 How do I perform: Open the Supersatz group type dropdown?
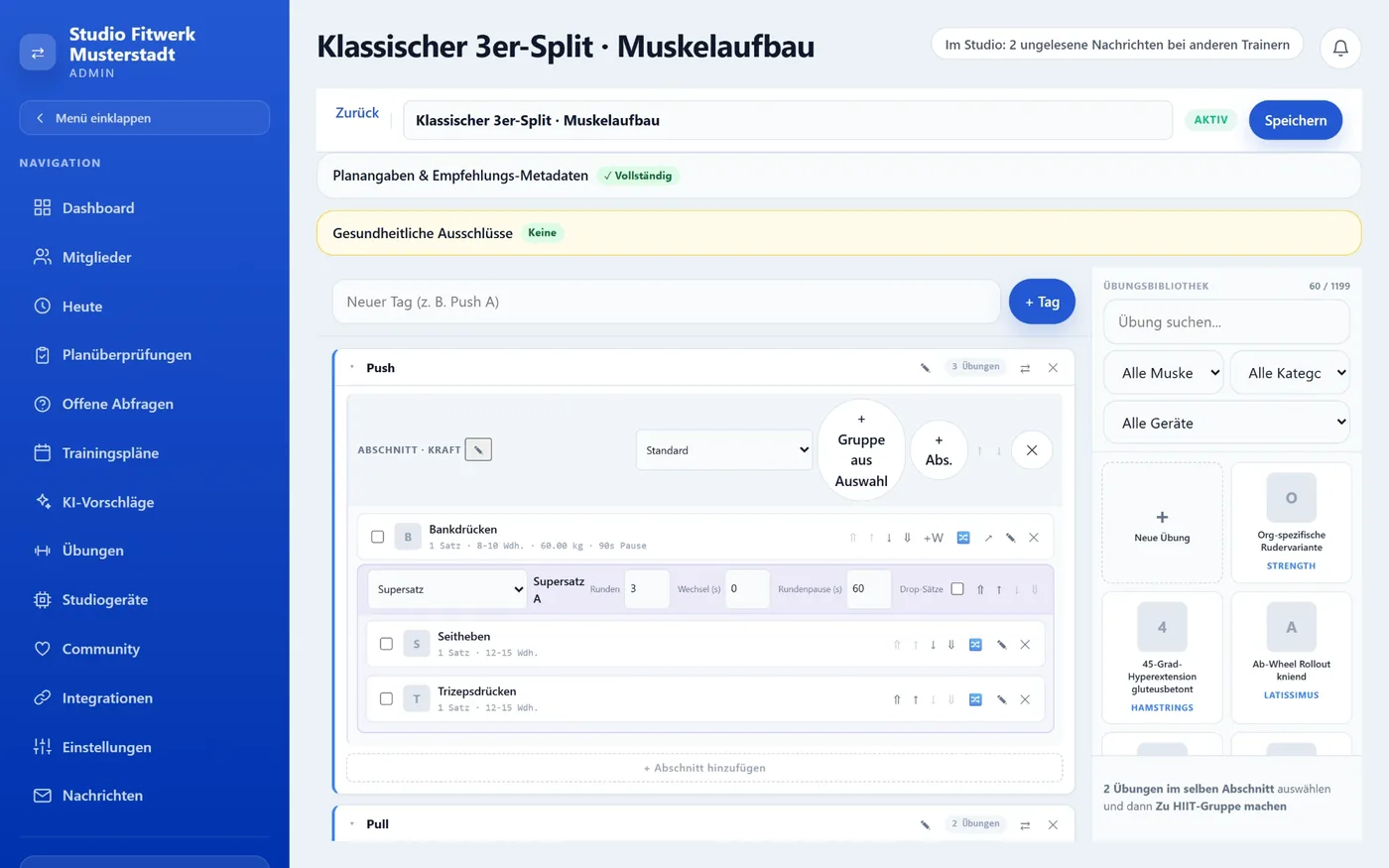click(x=447, y=589)
